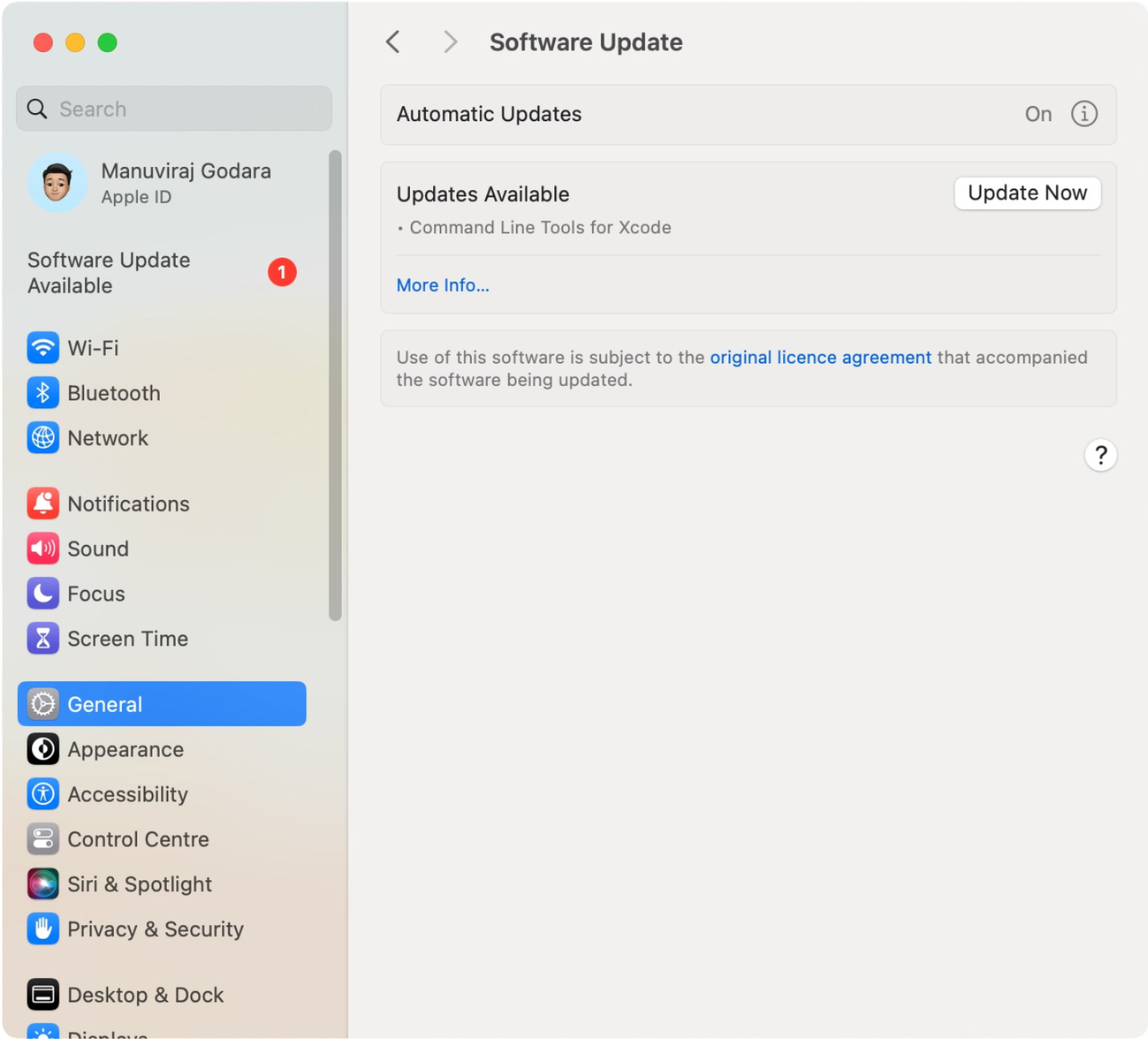Screen dimensions: 1148x1039
Task: Click the Control Centre icon
Action: (x=43, y=838)
